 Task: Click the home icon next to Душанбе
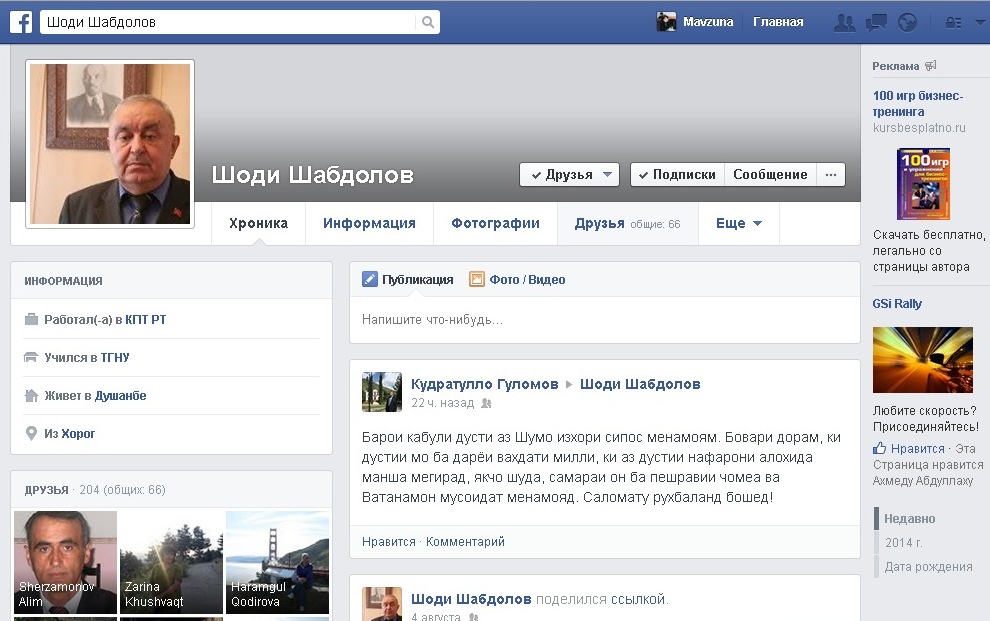pos(30,395)
